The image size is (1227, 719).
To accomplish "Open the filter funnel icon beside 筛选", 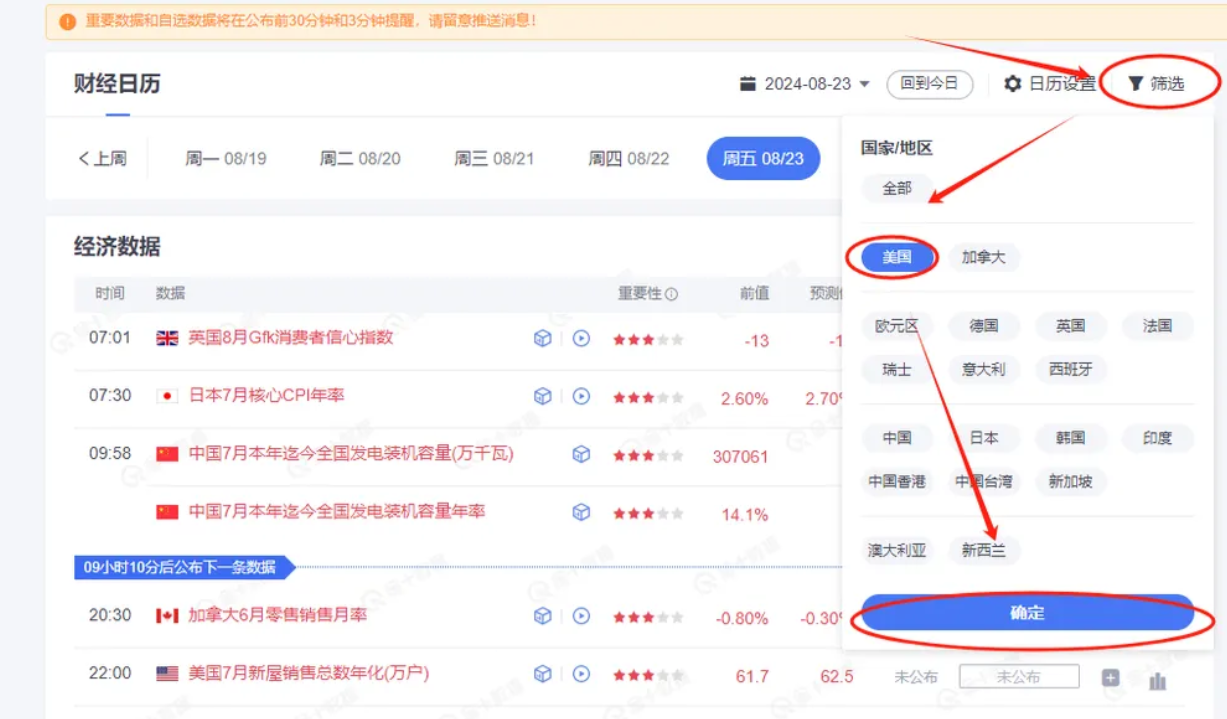I will pos(1134,84).
